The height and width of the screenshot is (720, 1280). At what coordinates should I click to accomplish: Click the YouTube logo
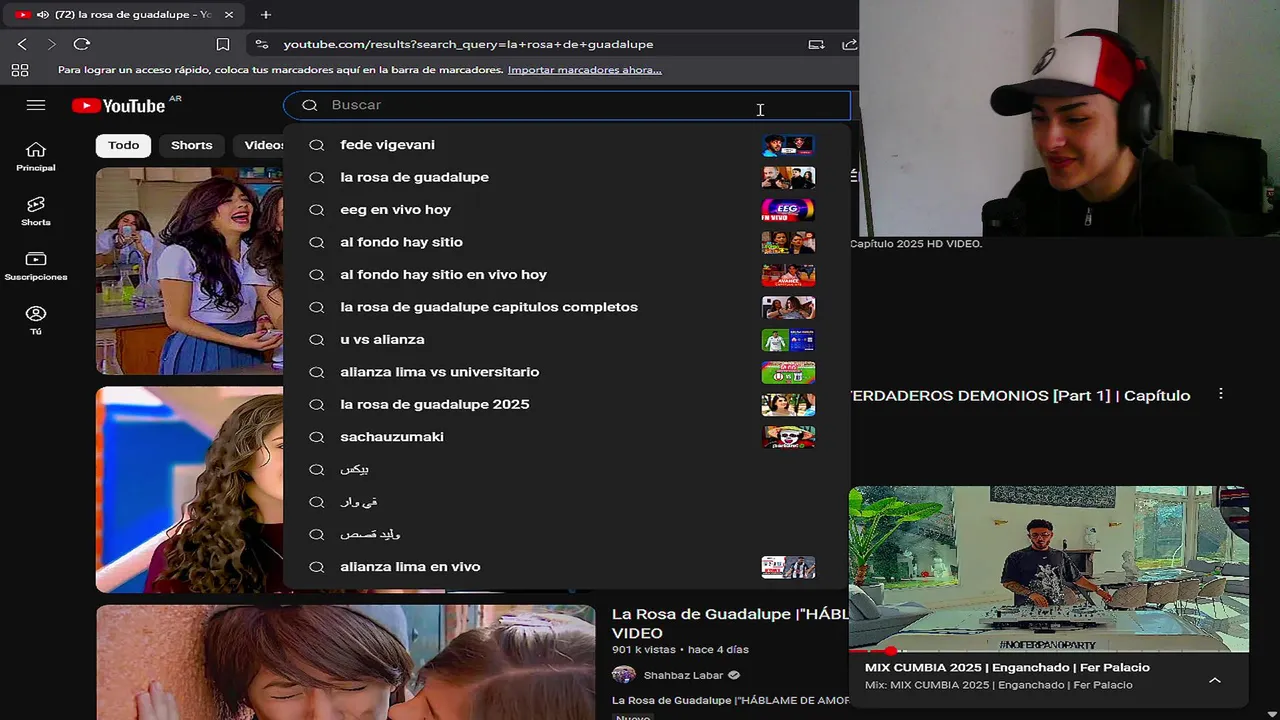coord(118,105)
